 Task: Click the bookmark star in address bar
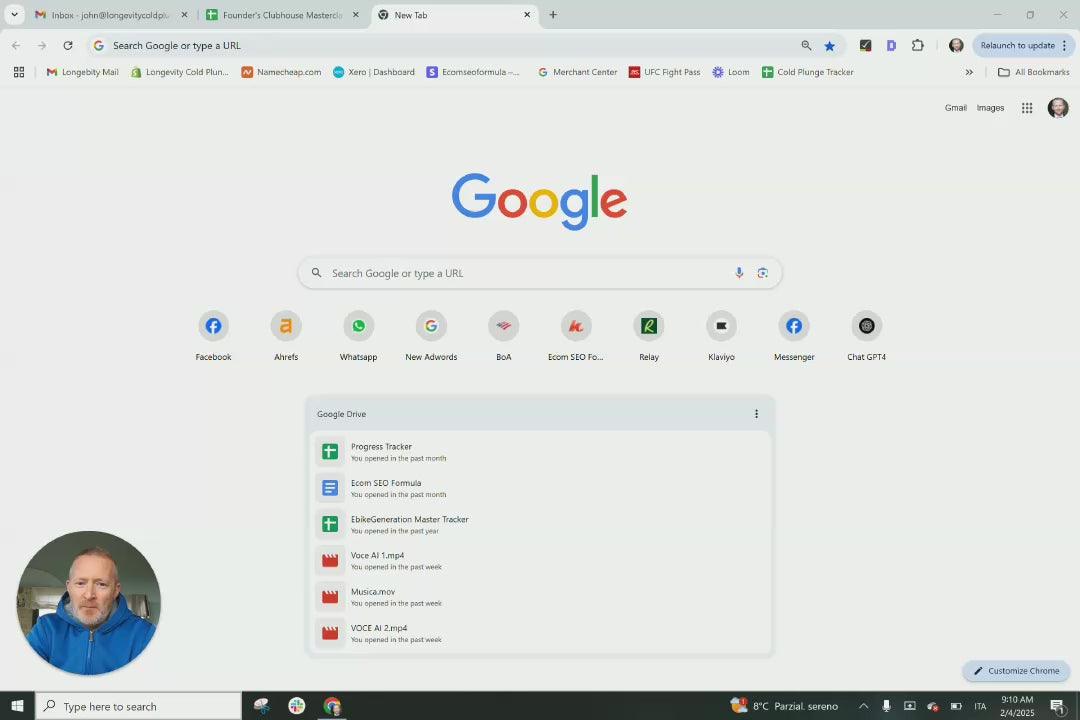[x=829, y=45]
